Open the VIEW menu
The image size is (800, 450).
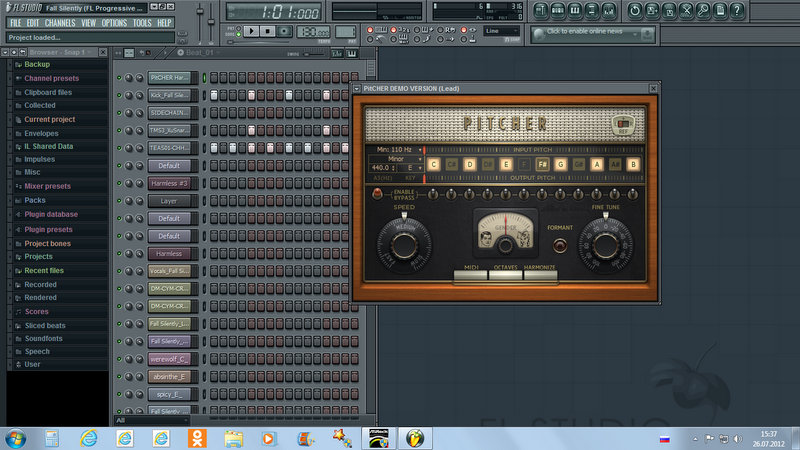pos(88,23)
